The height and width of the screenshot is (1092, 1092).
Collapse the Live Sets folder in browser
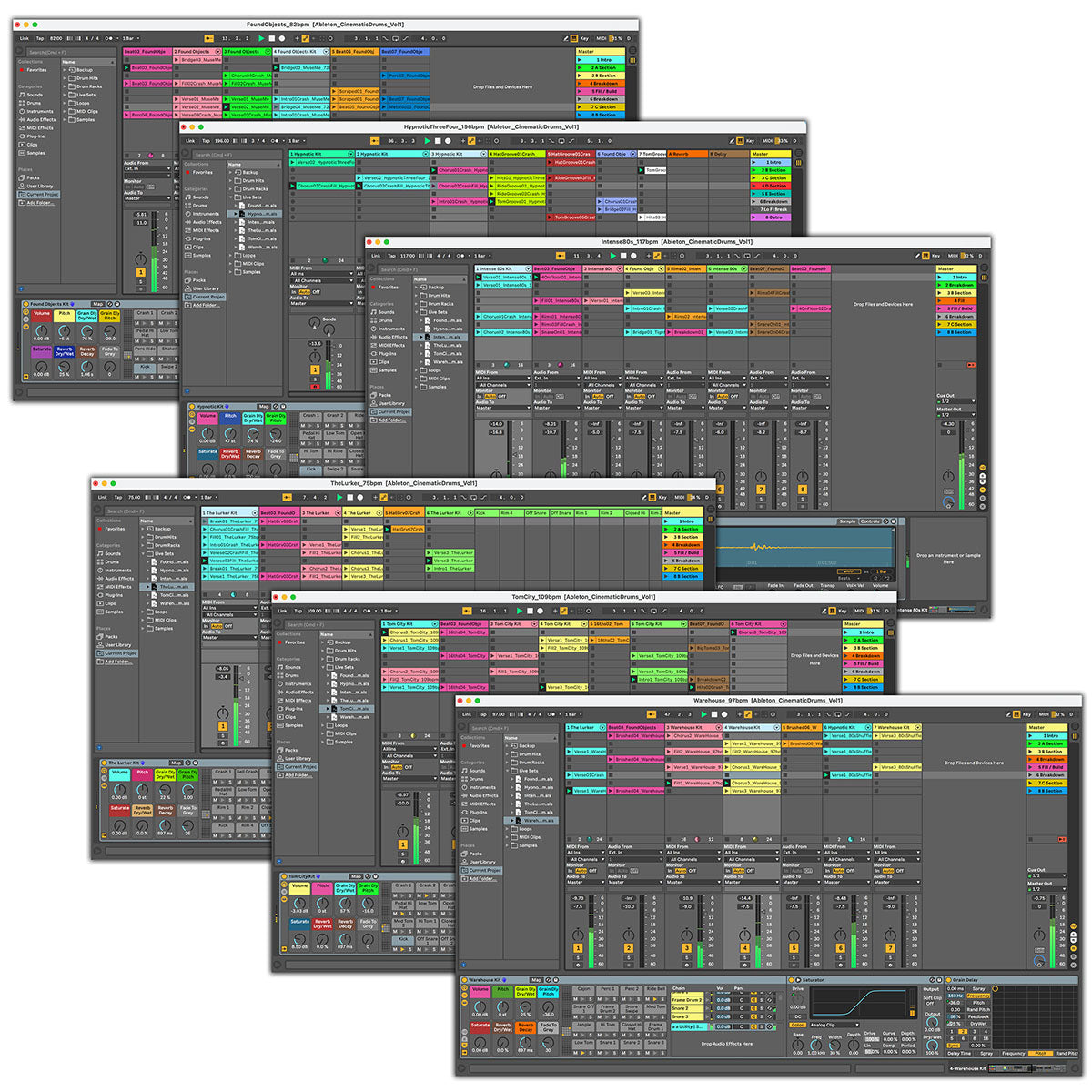507,771
